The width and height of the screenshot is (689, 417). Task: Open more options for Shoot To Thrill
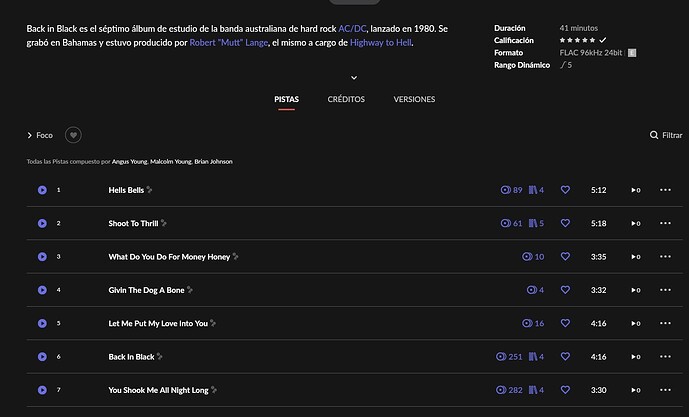pyautogui.click(x=665, y=223)
